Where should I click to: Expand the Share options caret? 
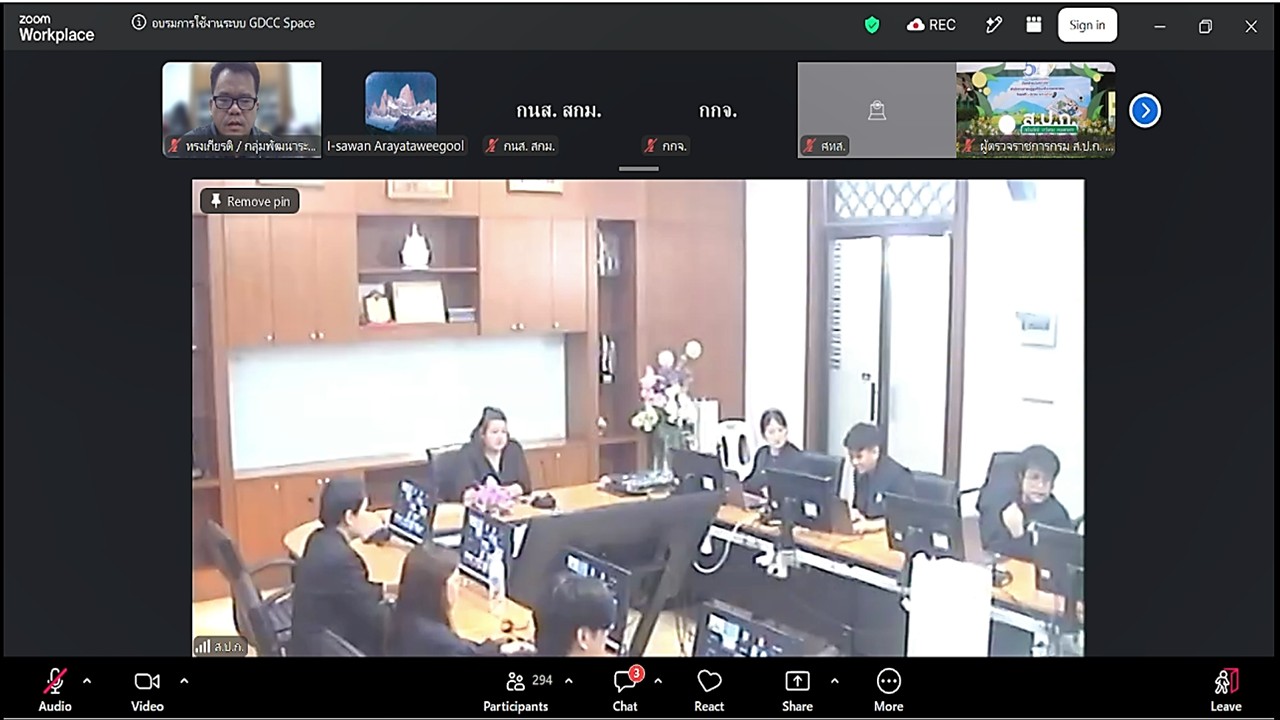tap(835, 681)
